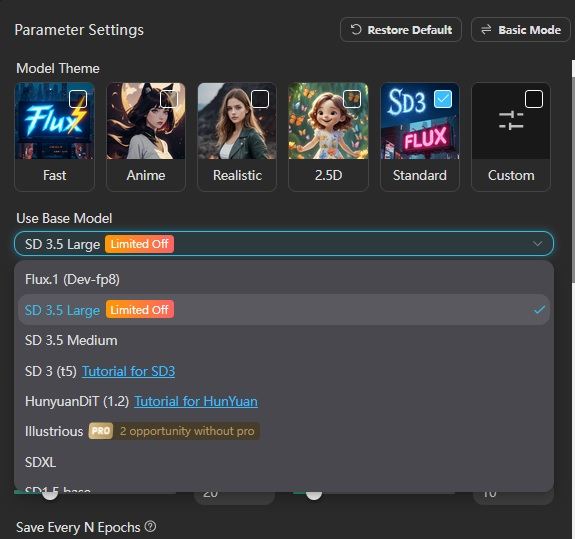Click the PRO badge next to Illustrious
Screen dimensions: 575x539
(x=100, y=431)
